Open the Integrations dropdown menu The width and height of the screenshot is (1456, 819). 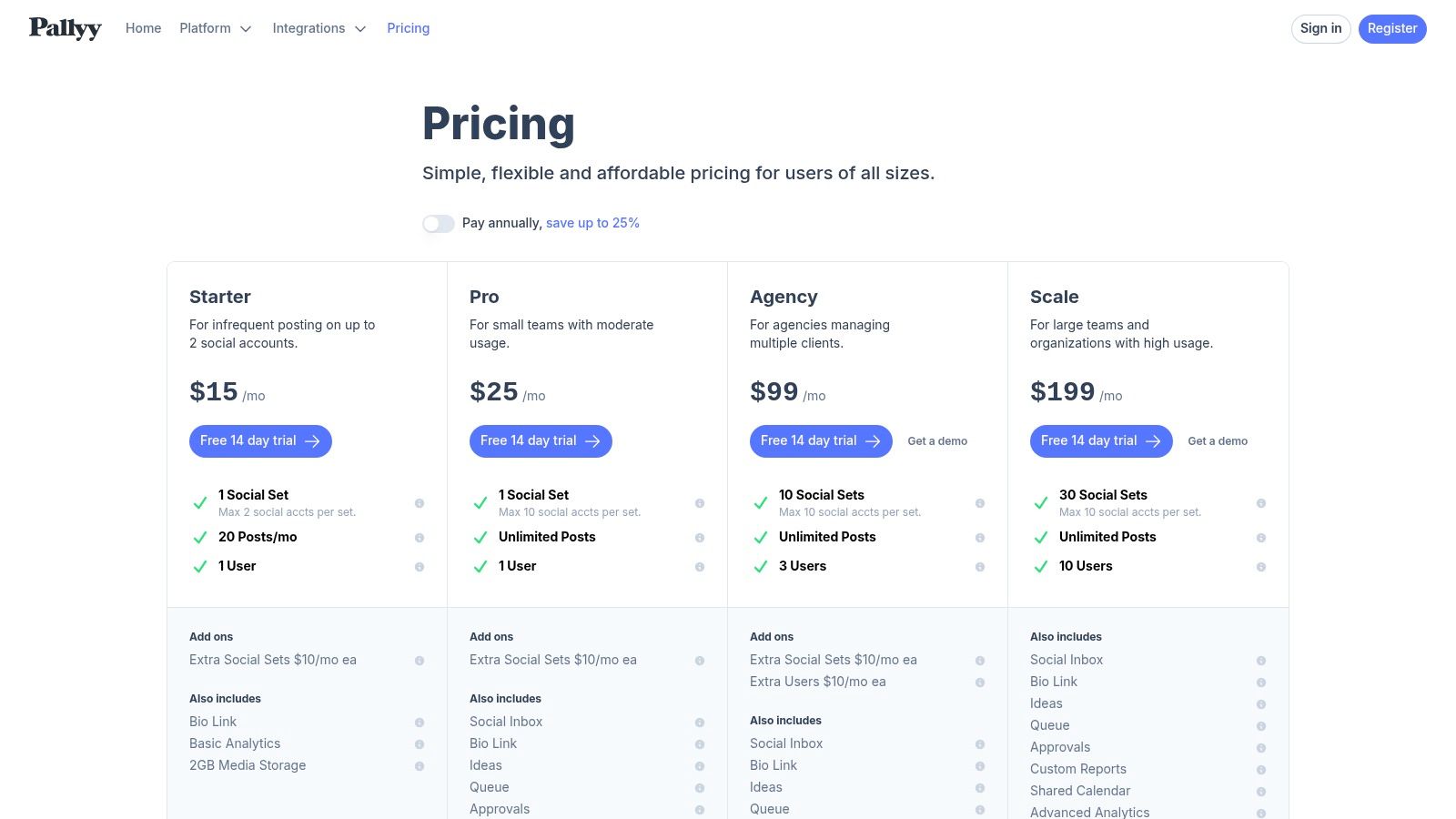318,28
